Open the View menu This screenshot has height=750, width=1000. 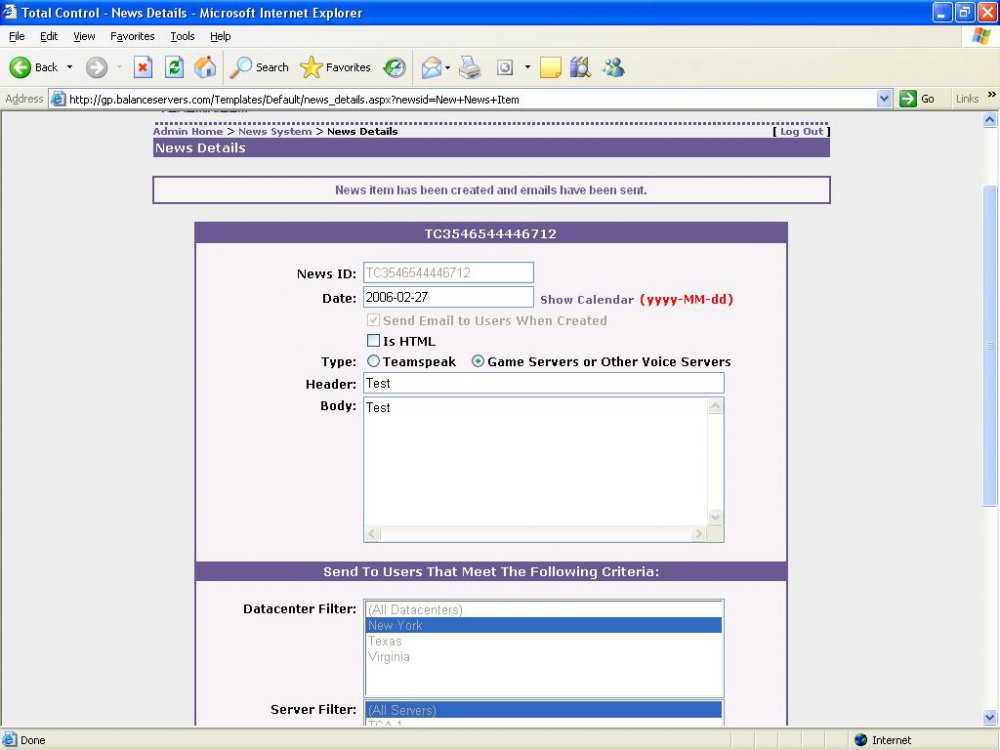pyautogui.click(x=84, y=36)
